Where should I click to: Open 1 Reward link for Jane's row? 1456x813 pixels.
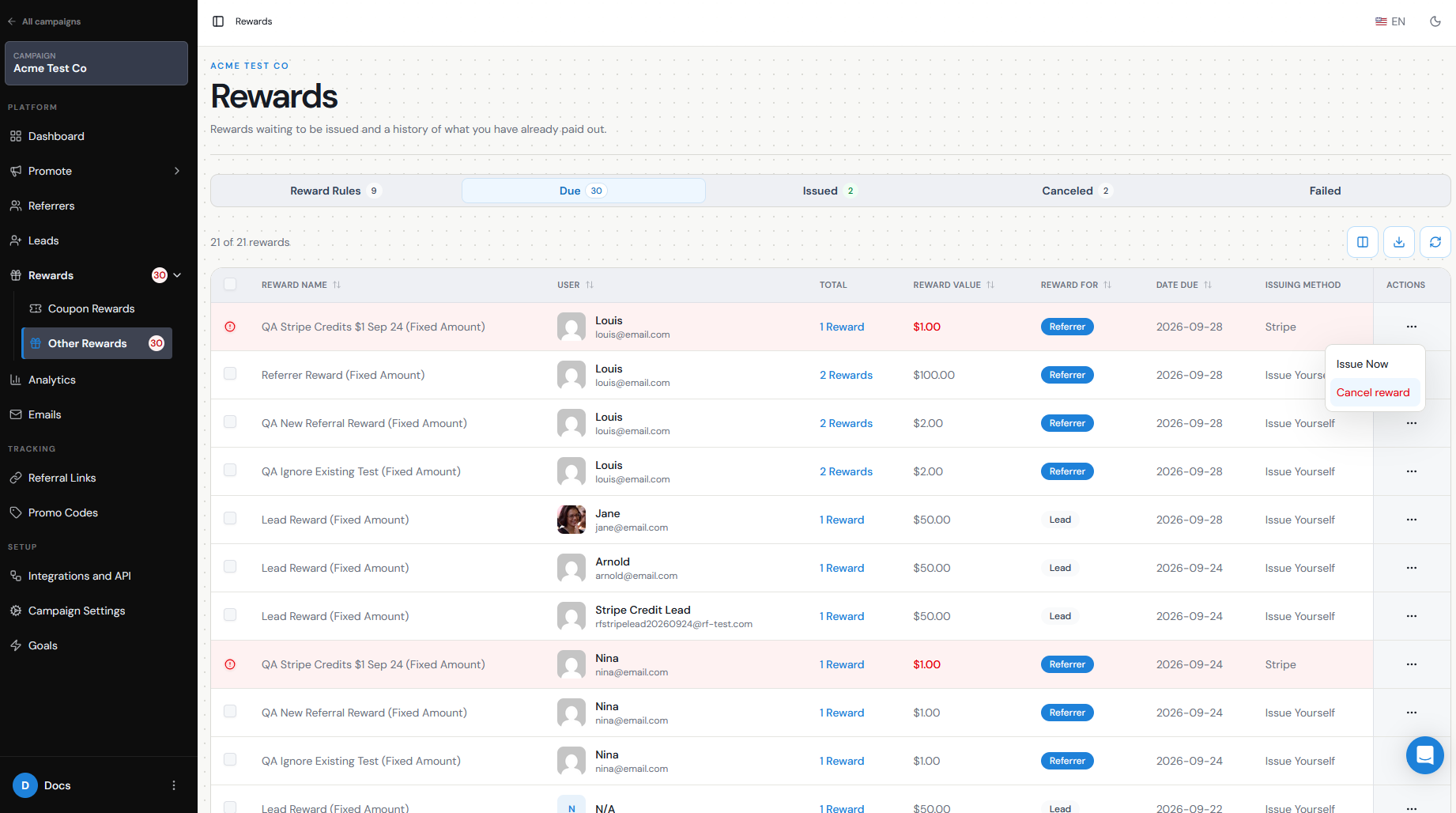(x=842, y=520)
